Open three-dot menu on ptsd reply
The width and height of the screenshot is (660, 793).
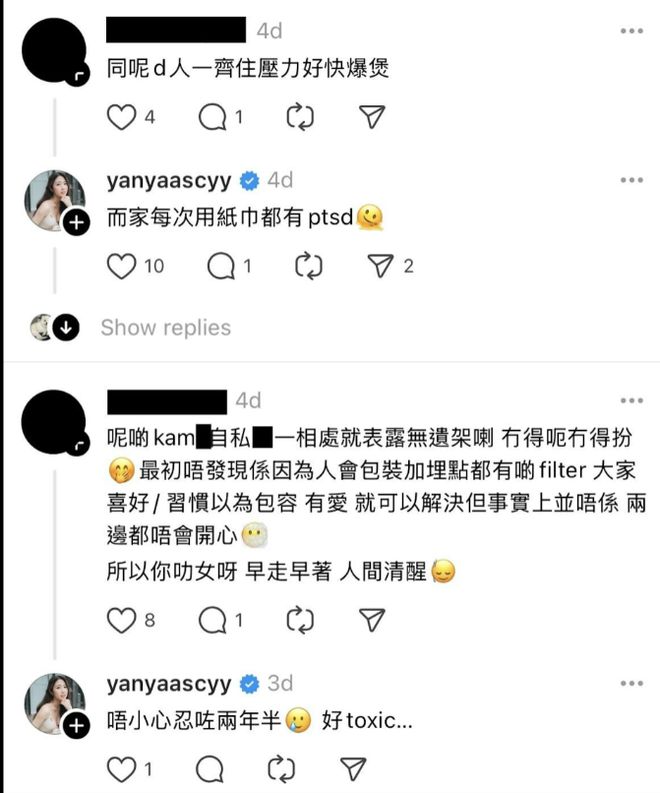tap(632, 180)
